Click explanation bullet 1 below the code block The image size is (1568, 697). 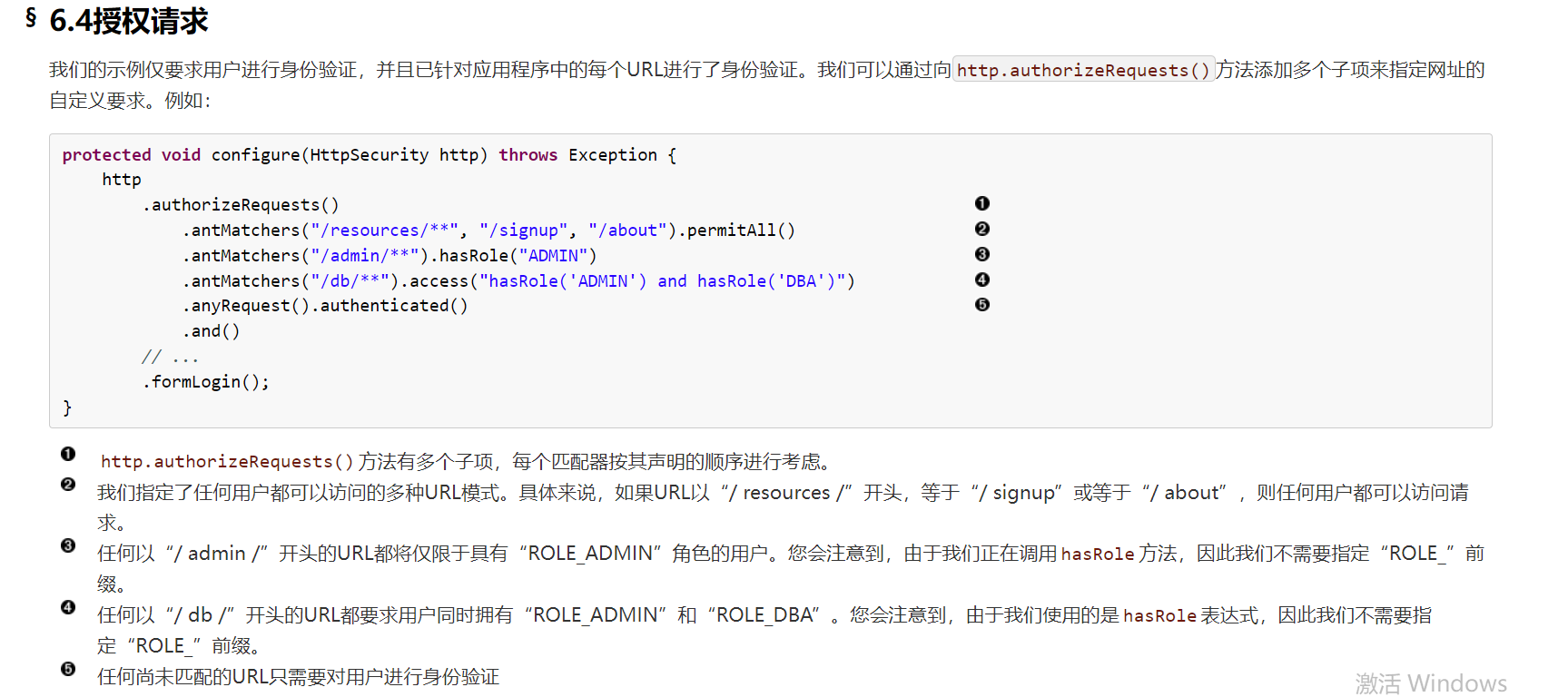pos(68,454)
